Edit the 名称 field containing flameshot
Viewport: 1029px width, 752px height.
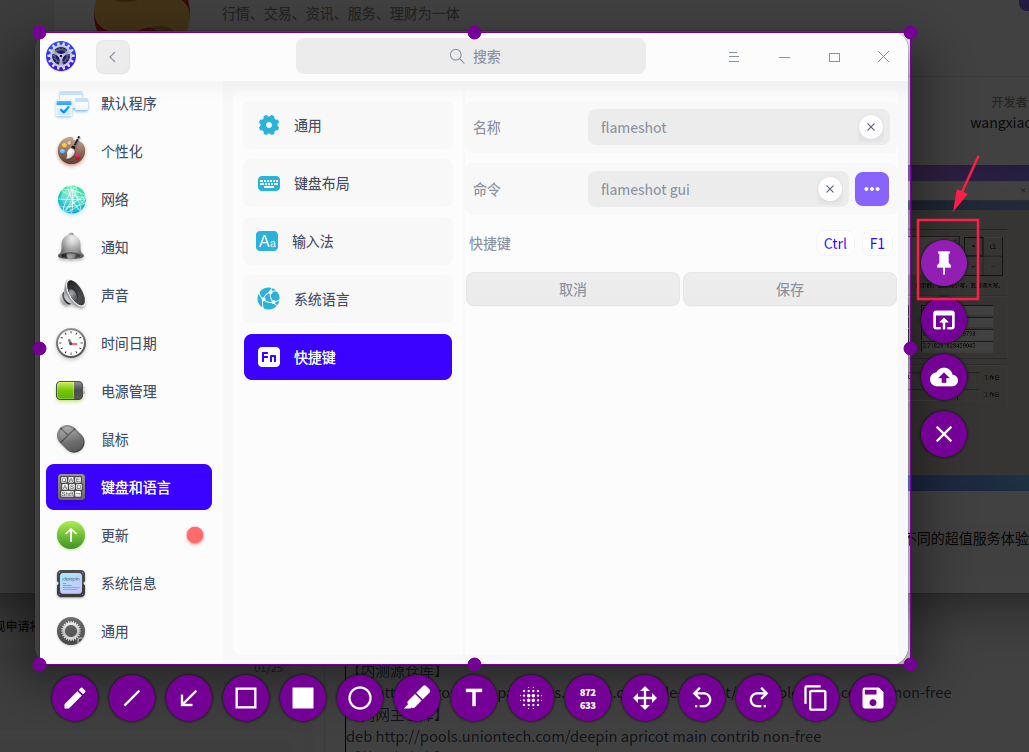pyautogui.click(x=722, y=127)
